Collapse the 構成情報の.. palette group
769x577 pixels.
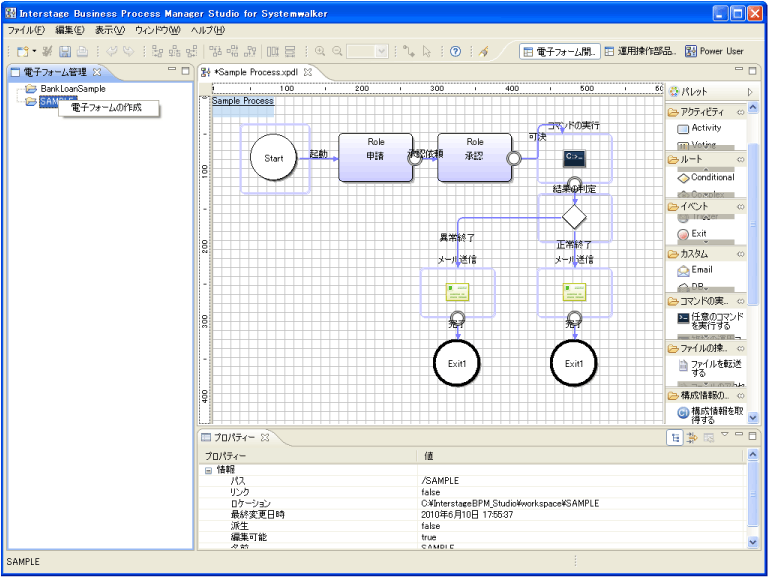coord(740,395)
